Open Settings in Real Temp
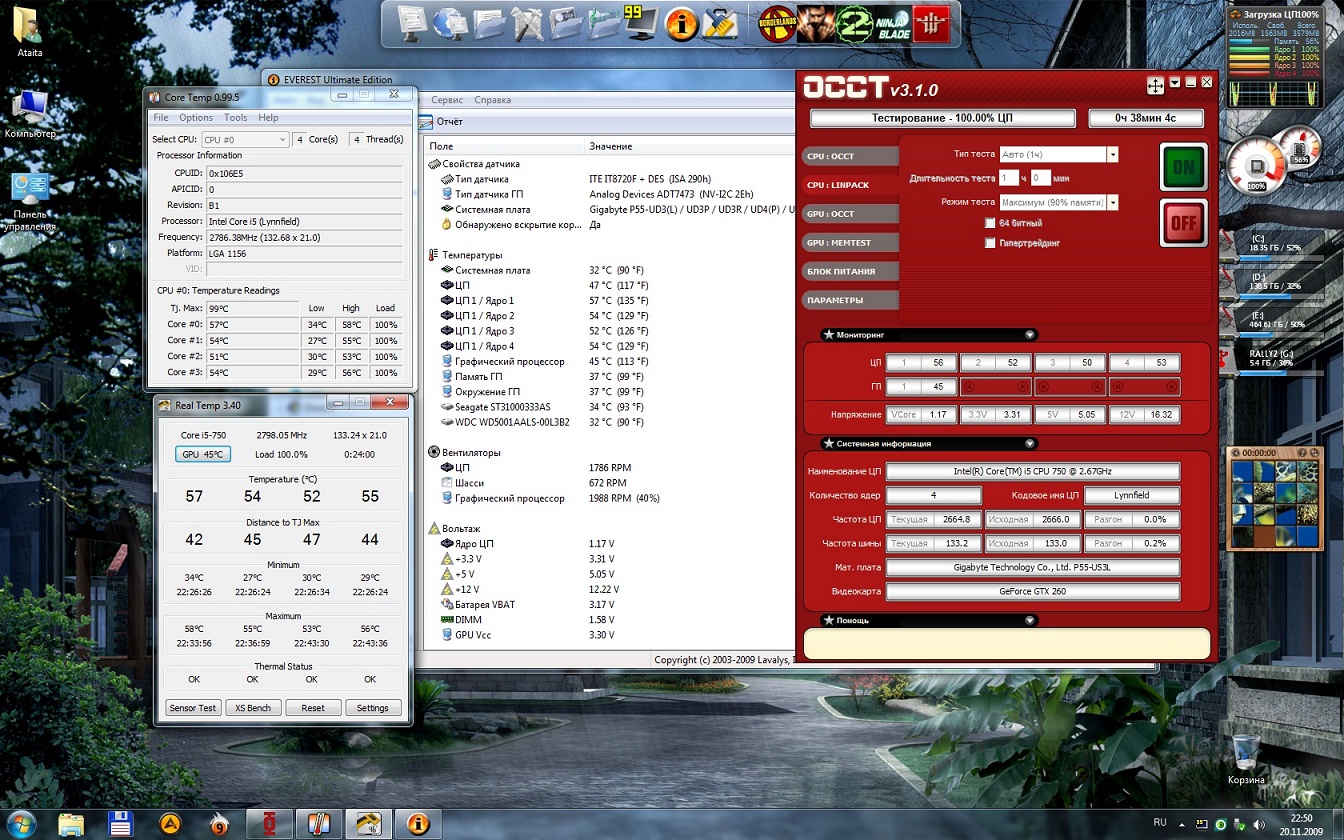This screenshot has height=840, width=1344. tap(373, 707)
